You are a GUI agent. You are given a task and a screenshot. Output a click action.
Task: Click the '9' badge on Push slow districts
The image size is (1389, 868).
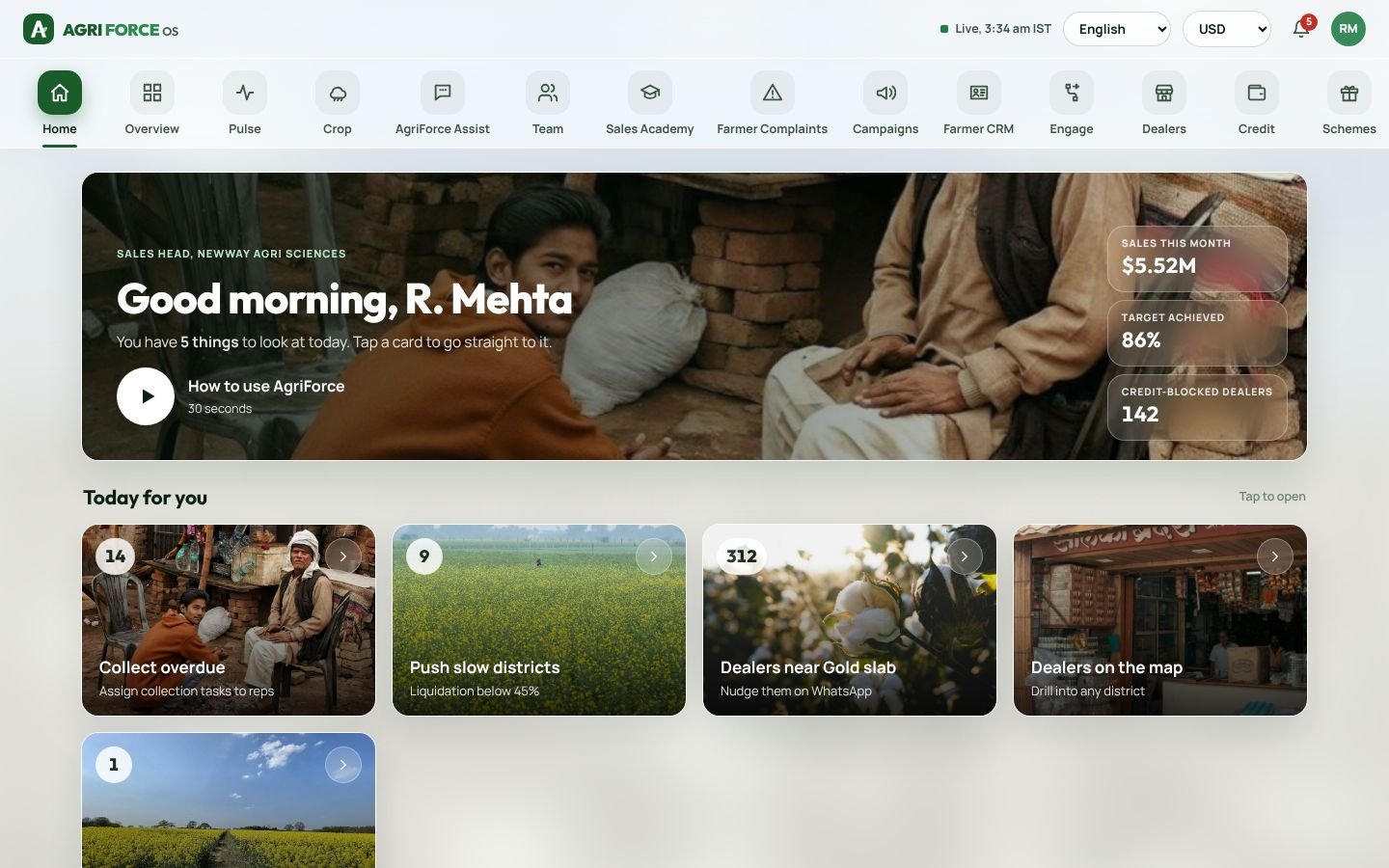424,556
